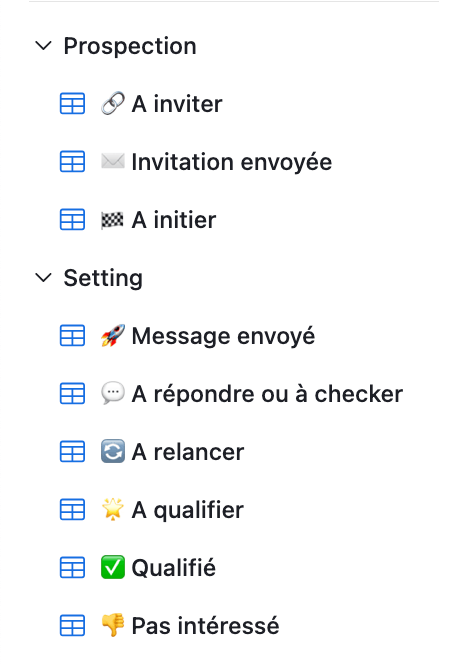Open the A relancer view
The image size is (468, 664).
tap(188, 452)
